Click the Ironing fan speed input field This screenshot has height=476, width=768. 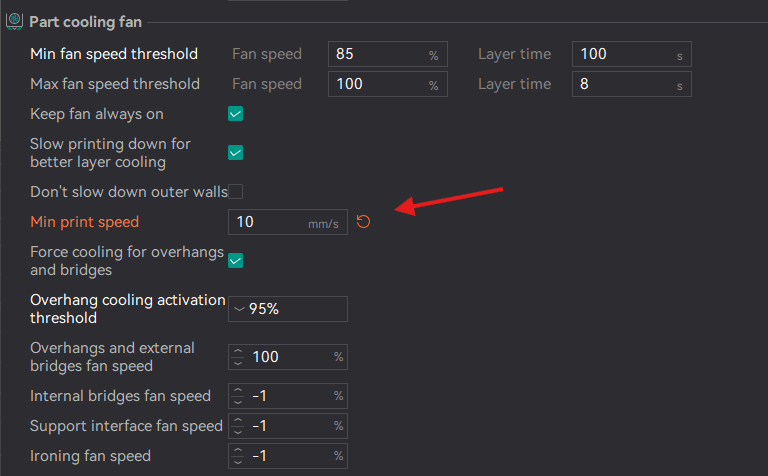[288, 456]
